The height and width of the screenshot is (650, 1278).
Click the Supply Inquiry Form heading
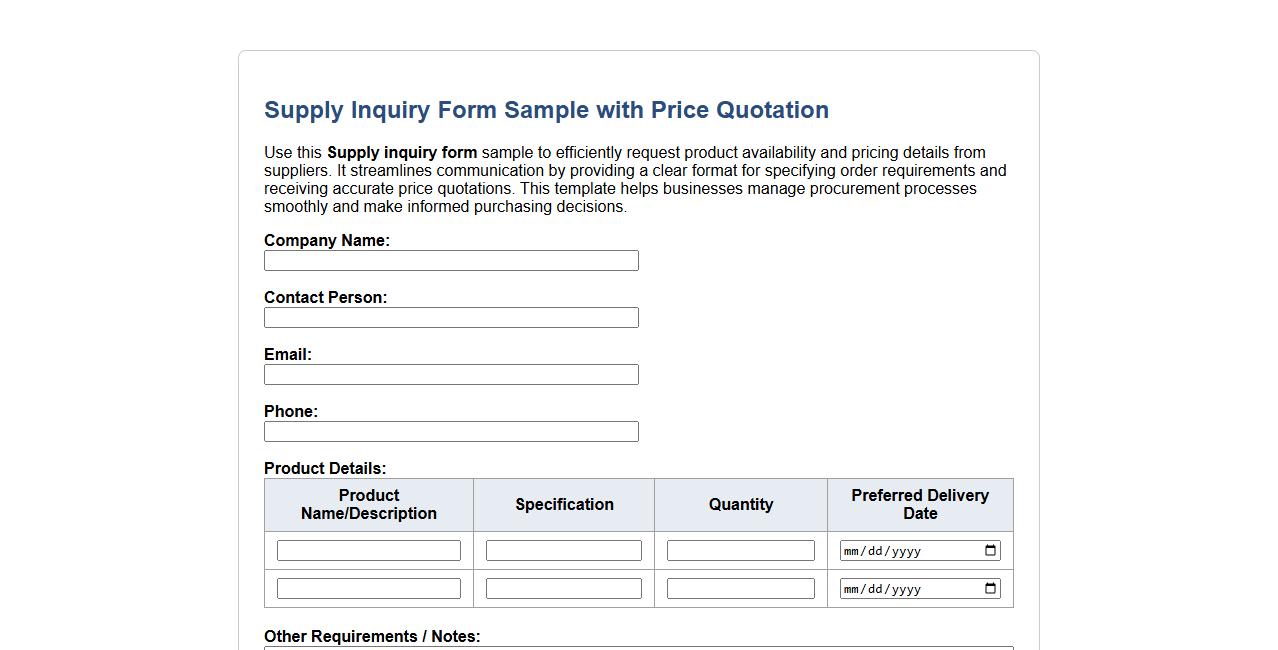tap(546, 110)
